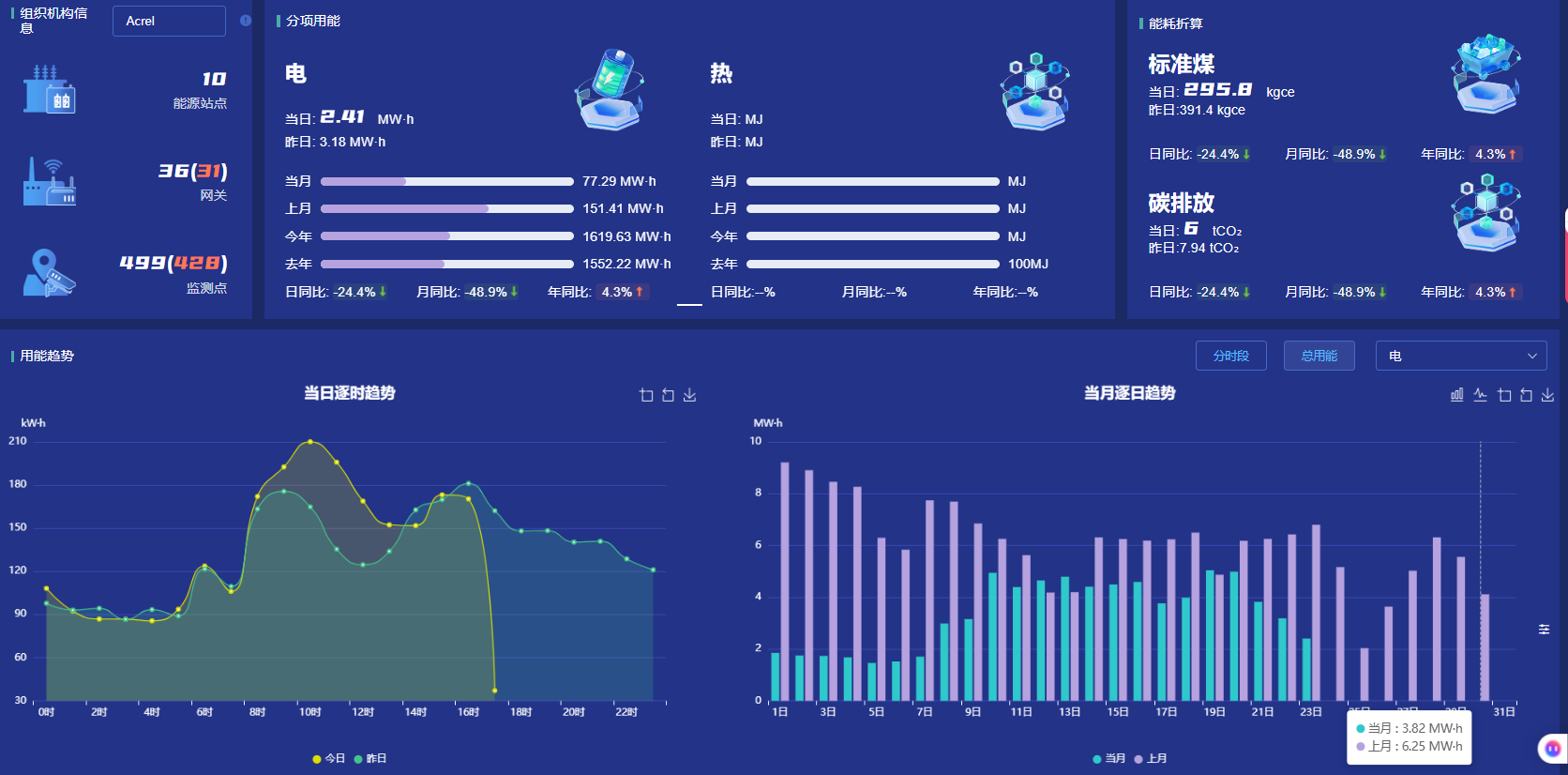
Task: Click the 36(31) gateway count
Action: (193, 171)
